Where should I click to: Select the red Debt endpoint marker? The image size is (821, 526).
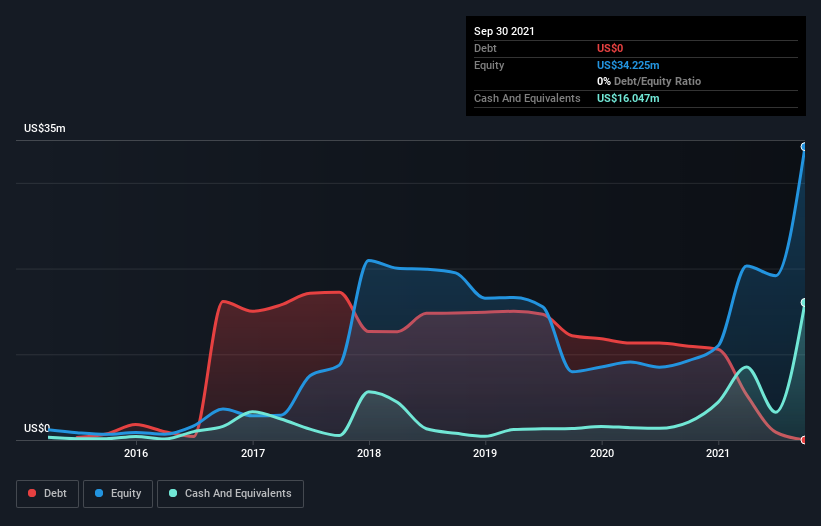click(x=804, y=440)
